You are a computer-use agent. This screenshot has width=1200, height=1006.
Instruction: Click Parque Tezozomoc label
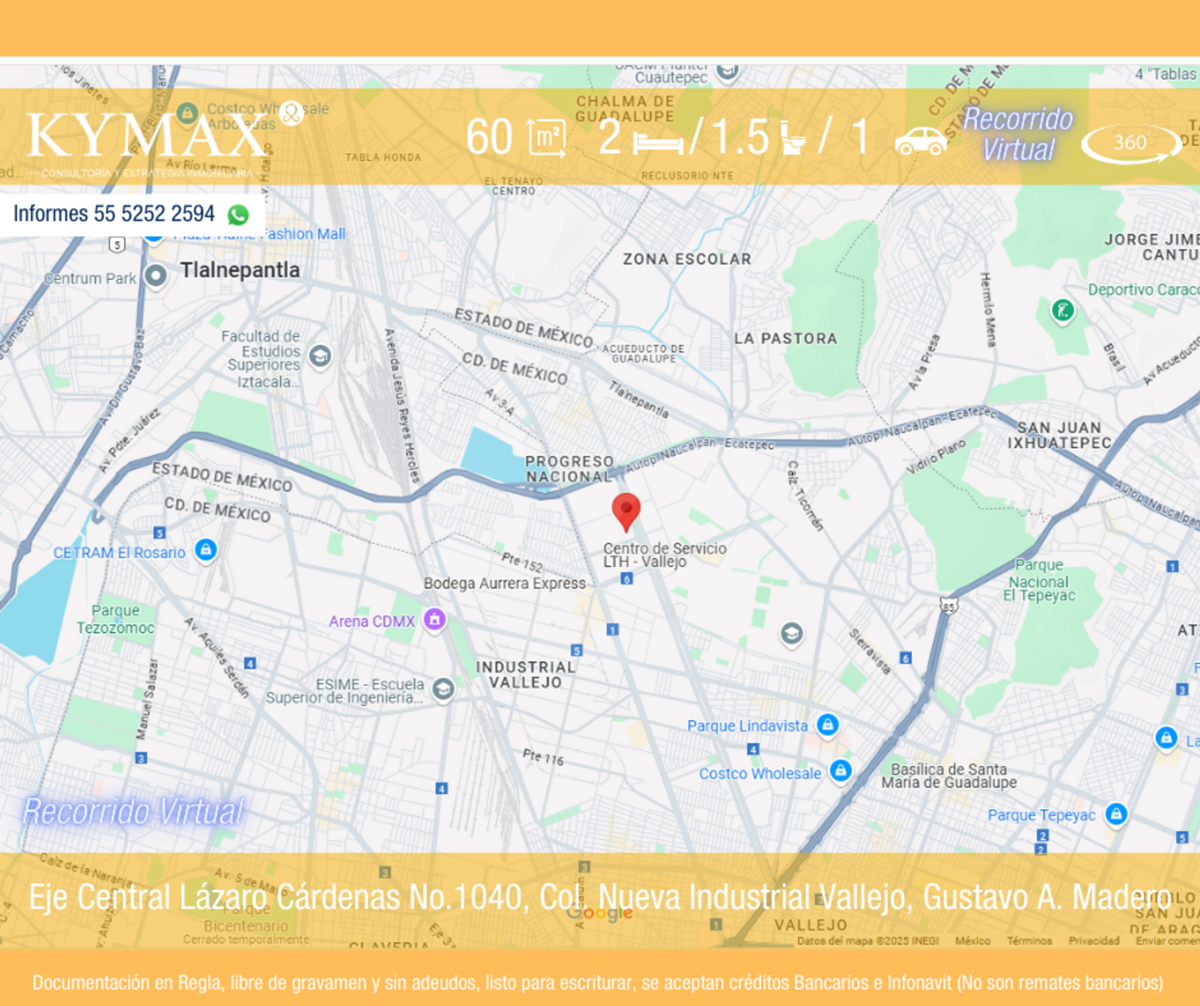116,619
